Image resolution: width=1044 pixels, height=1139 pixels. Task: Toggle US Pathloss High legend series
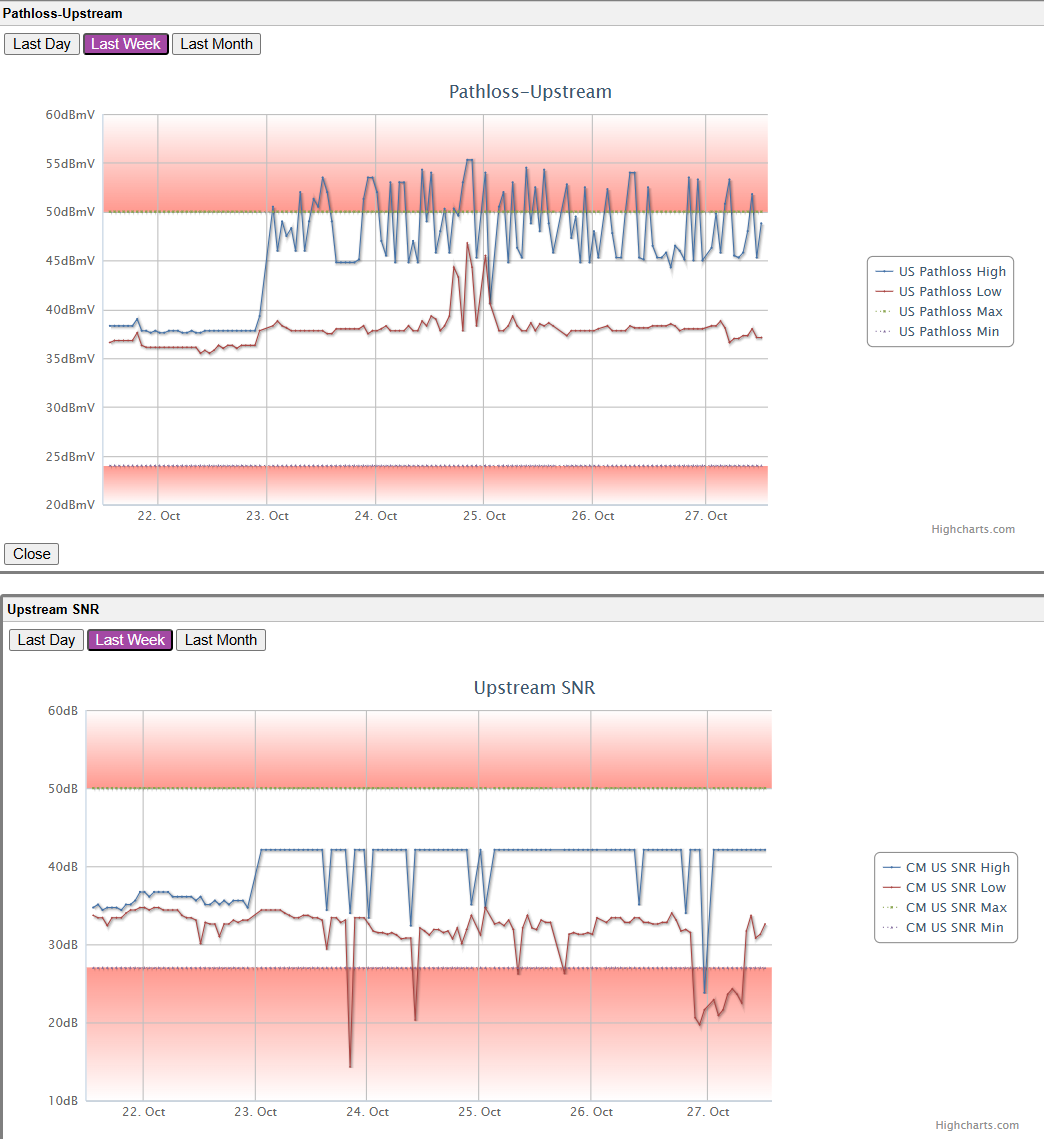click(951, 271)
